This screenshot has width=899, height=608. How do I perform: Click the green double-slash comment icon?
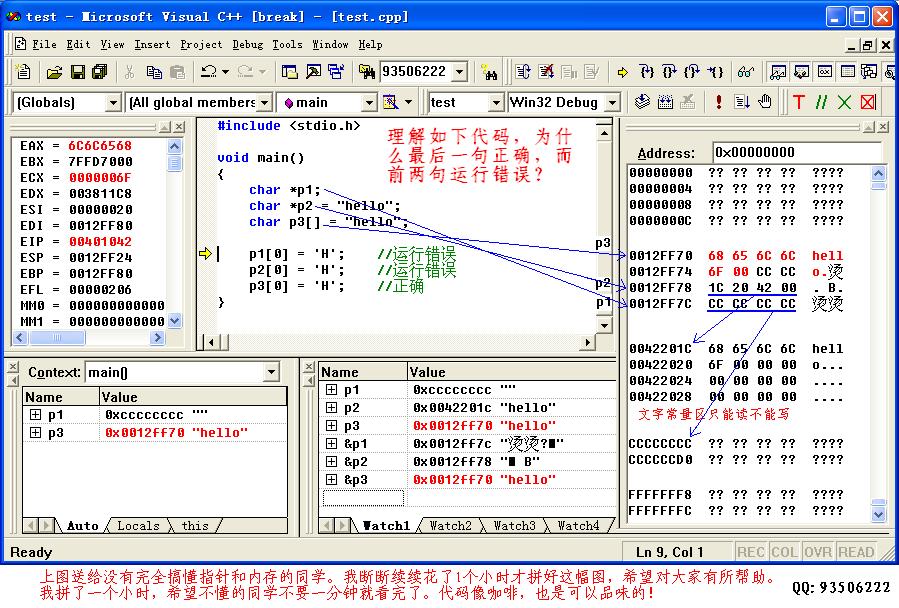pos(821,102)
